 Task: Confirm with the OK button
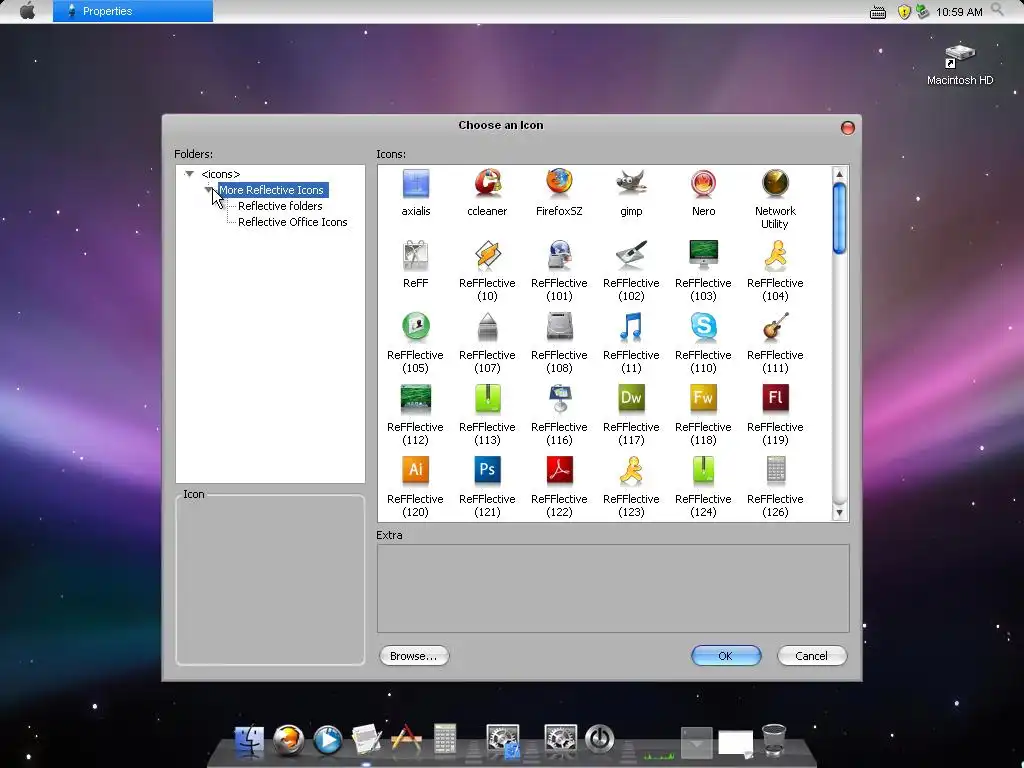point(726,656)
